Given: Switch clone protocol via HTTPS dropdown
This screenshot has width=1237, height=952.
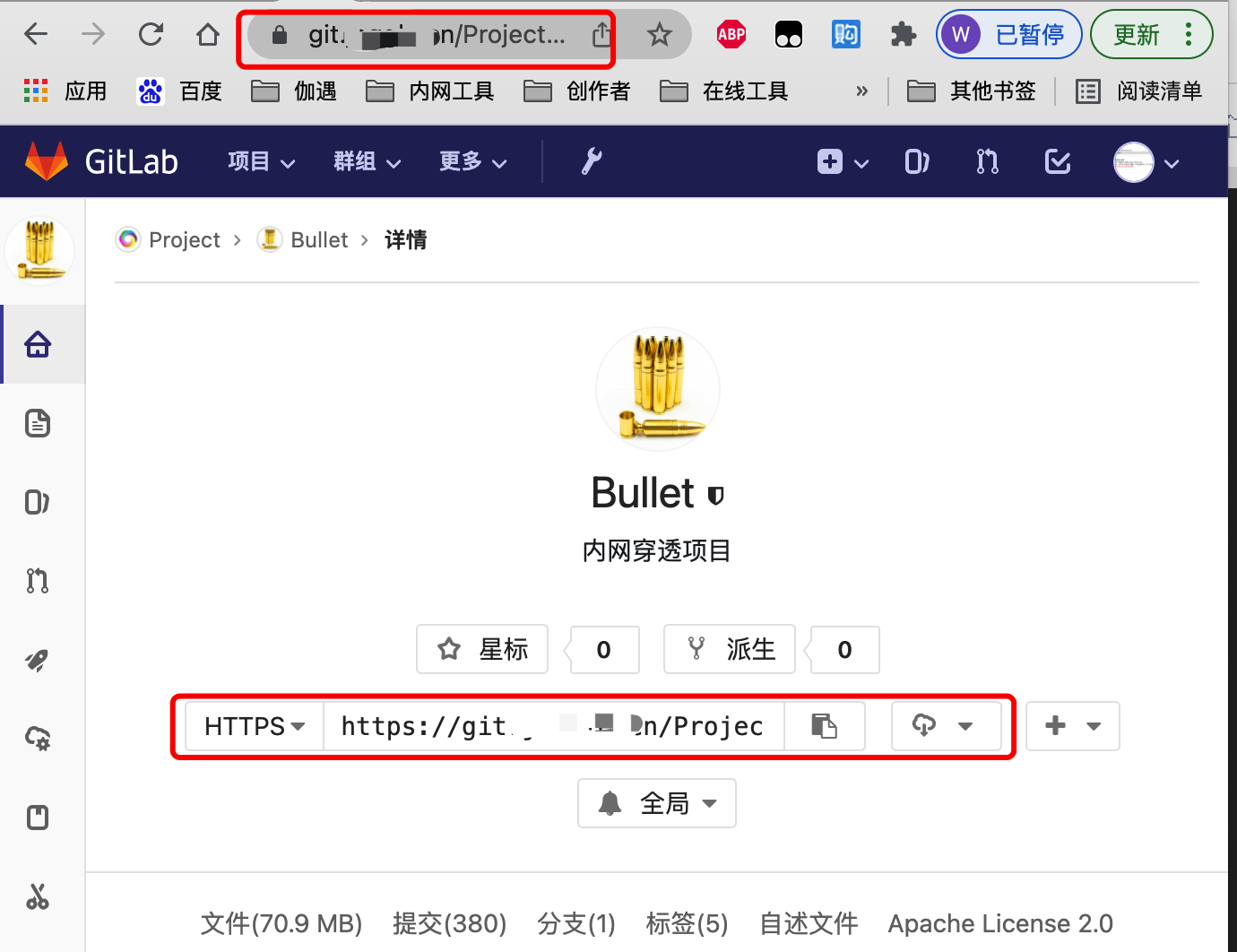Looking at the screenshot, I should [255, 726].
